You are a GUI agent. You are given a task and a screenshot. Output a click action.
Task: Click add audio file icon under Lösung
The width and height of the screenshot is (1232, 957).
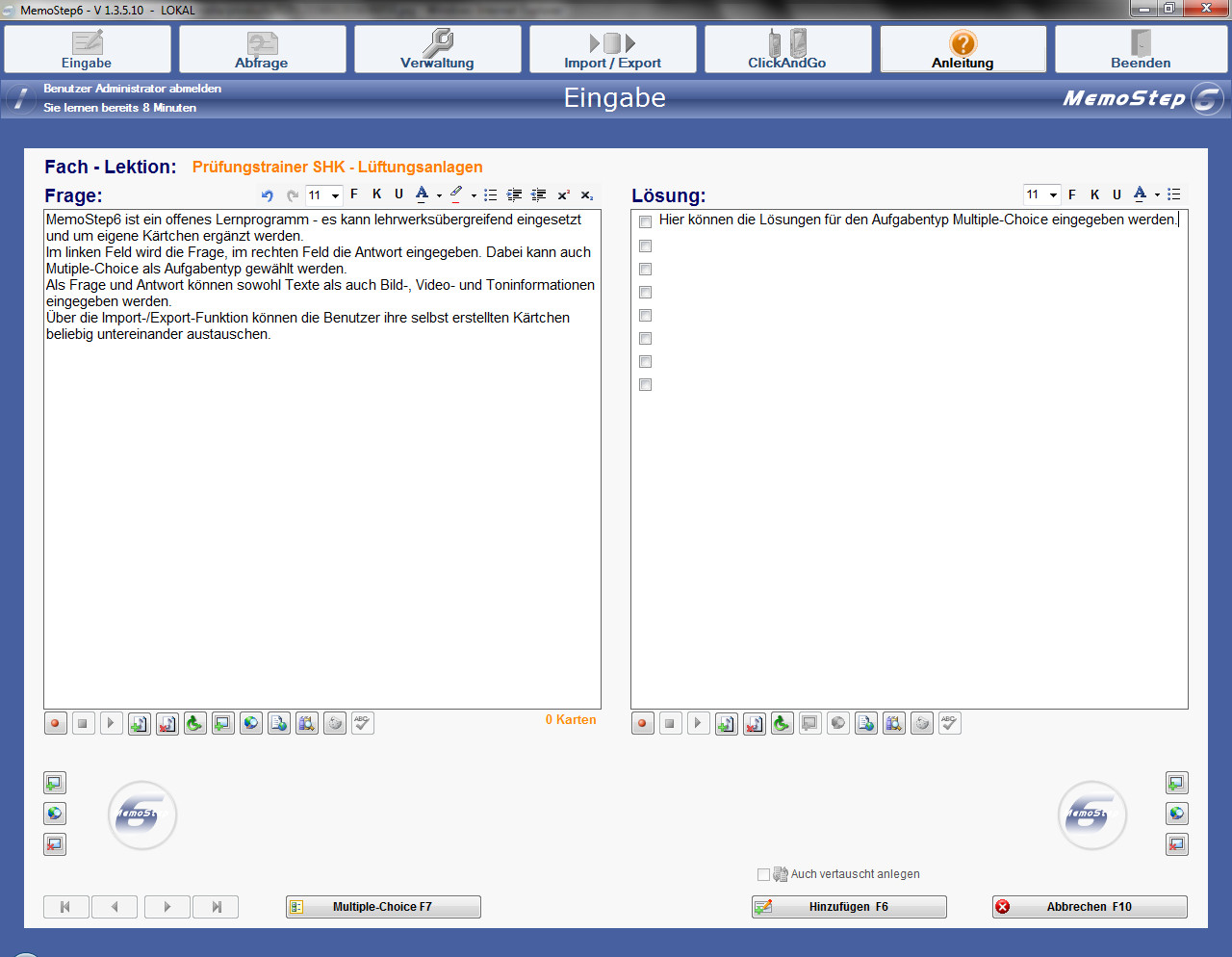(x=727, y=723)
